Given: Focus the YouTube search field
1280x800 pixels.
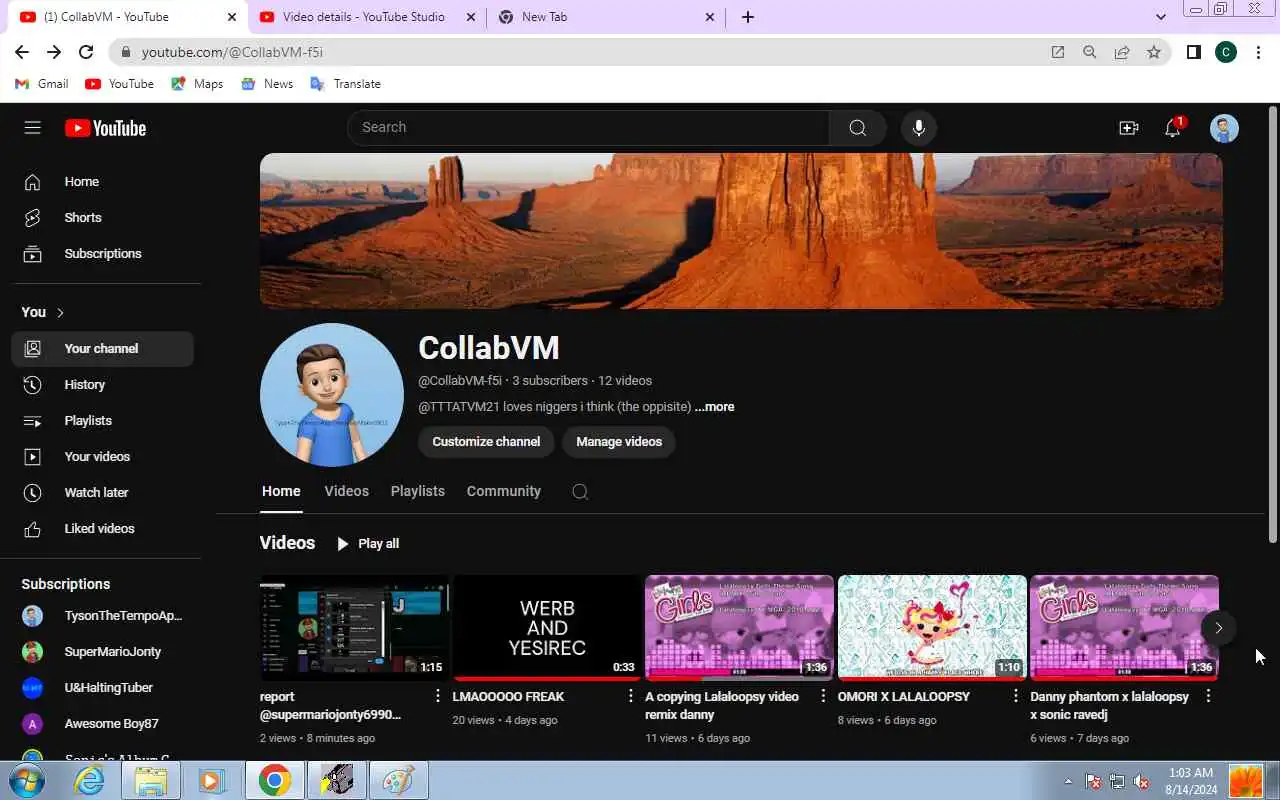Looking at the screenshot, I should pyautogui.click(x=588, y=127).
